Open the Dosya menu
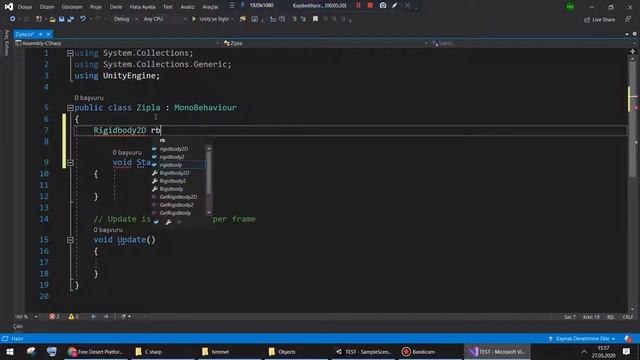This screenshot has height=360, width=640. [x=24, y=7]
